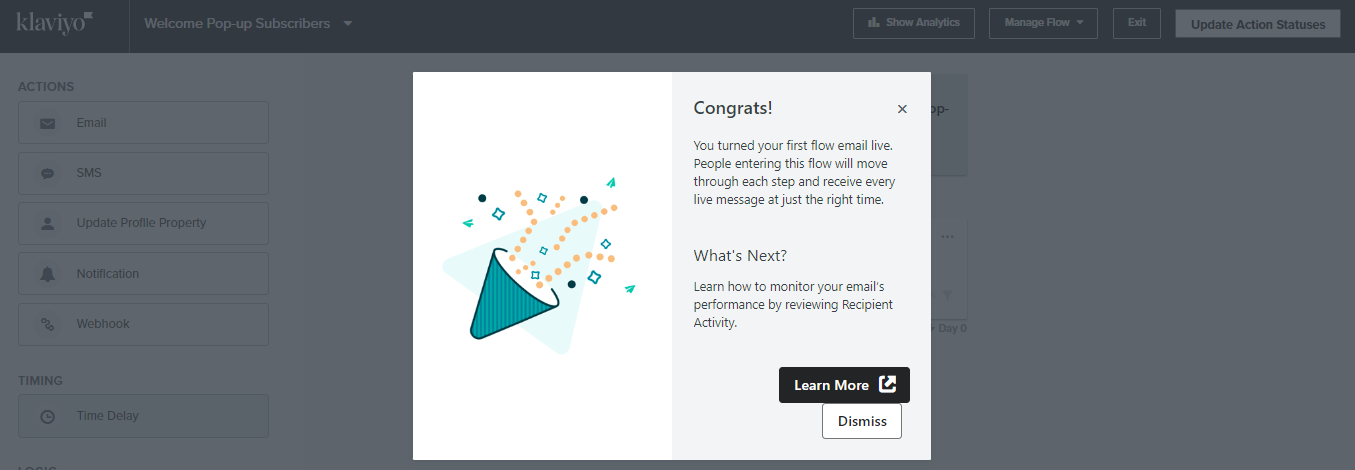This screenshot has width=1355, height=470.
Task: Open the three-dot menu on the flow card
Action: (948, 237)
